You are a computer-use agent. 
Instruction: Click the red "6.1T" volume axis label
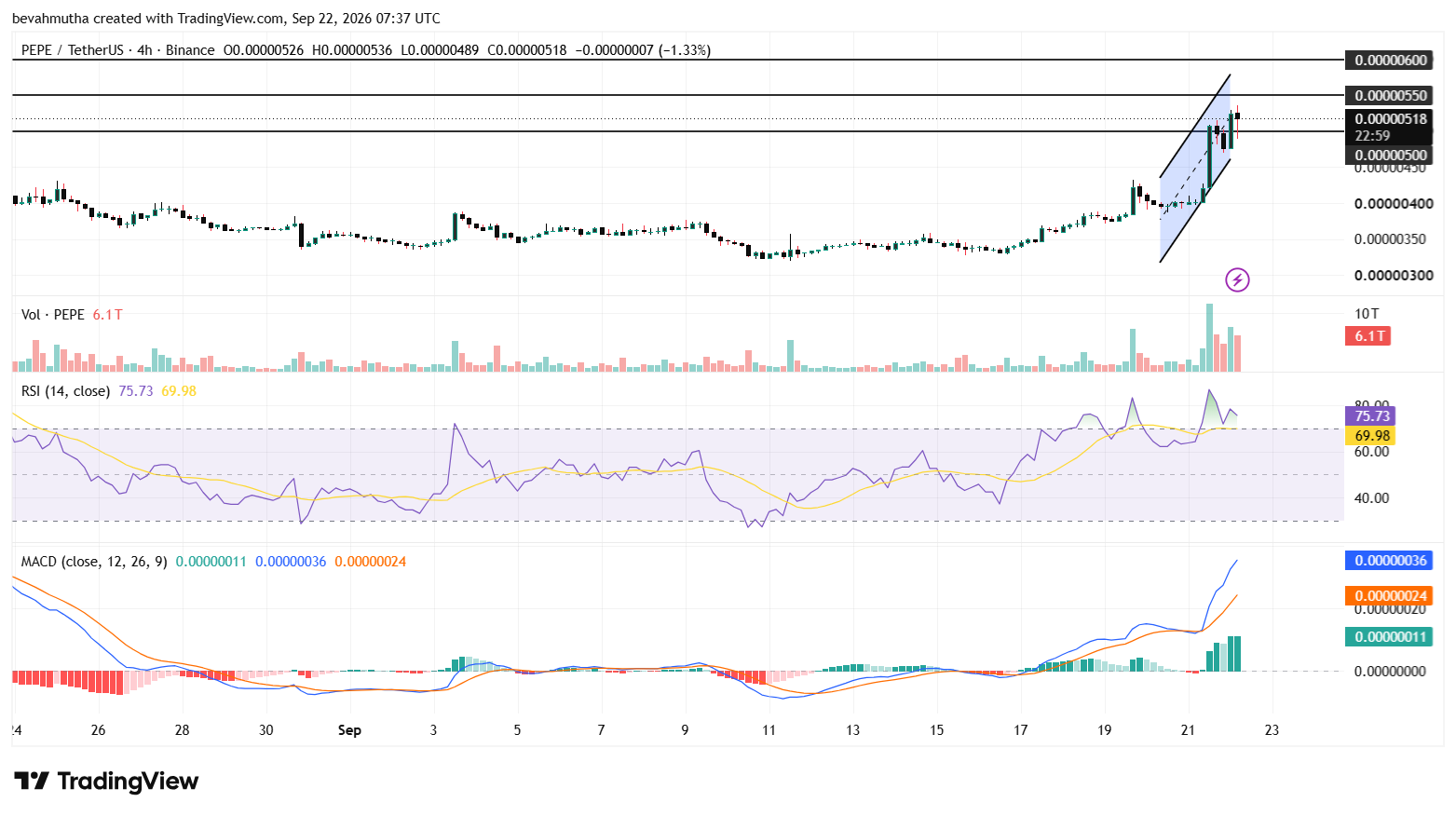(1368, 336)
